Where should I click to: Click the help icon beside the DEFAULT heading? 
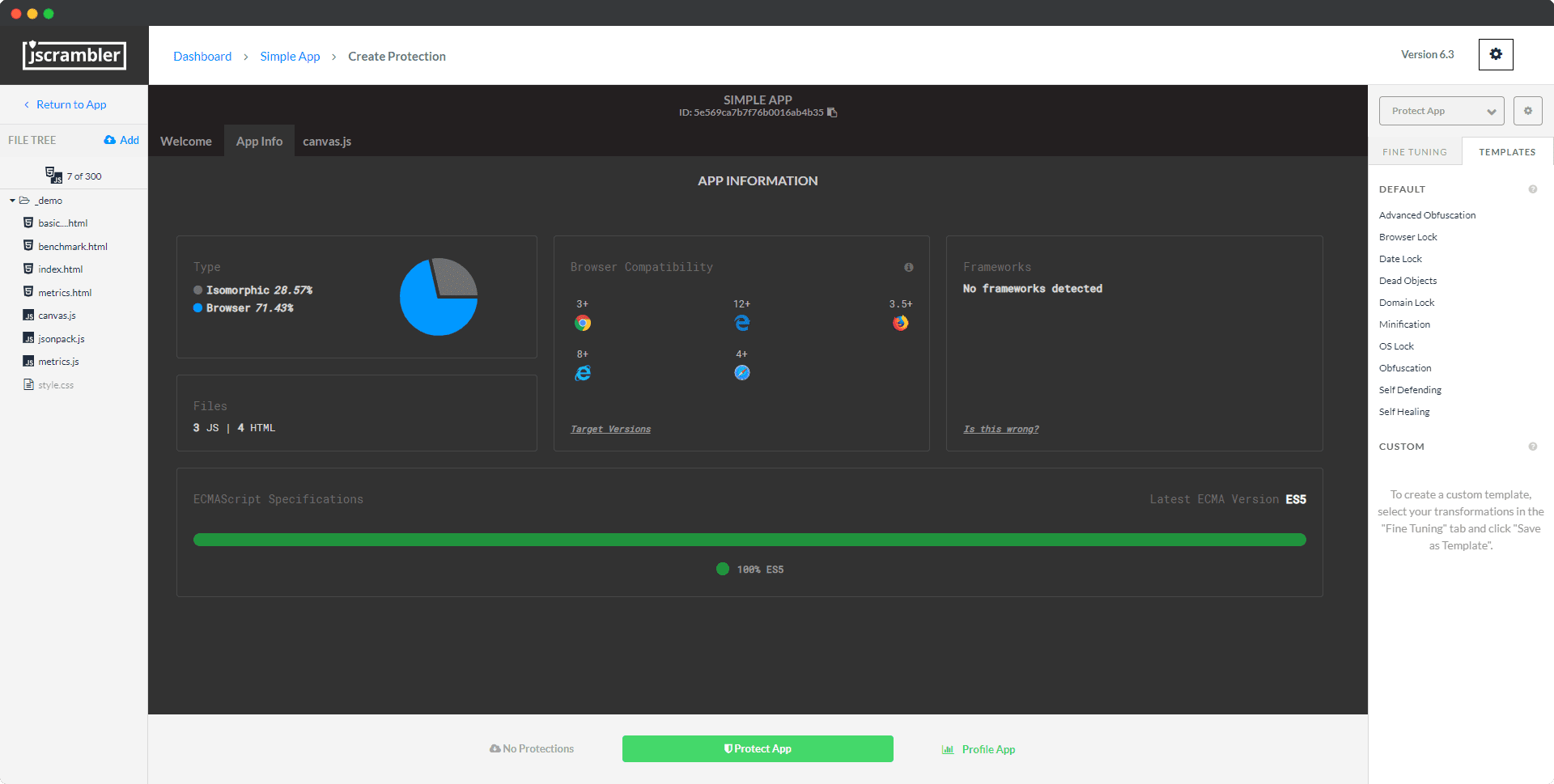[1533, 189]
